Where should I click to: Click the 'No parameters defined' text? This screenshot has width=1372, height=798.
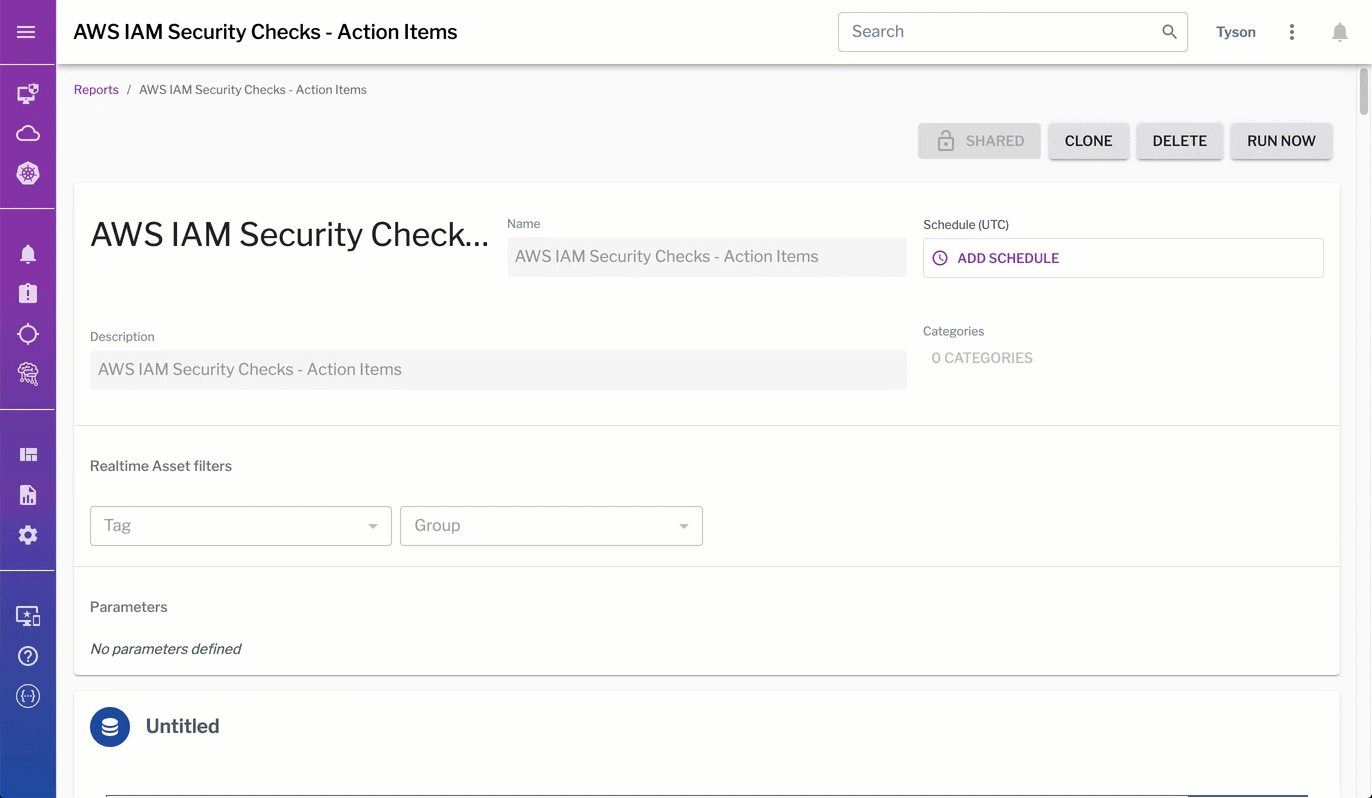pyautogui.click(x=166, y=649)
